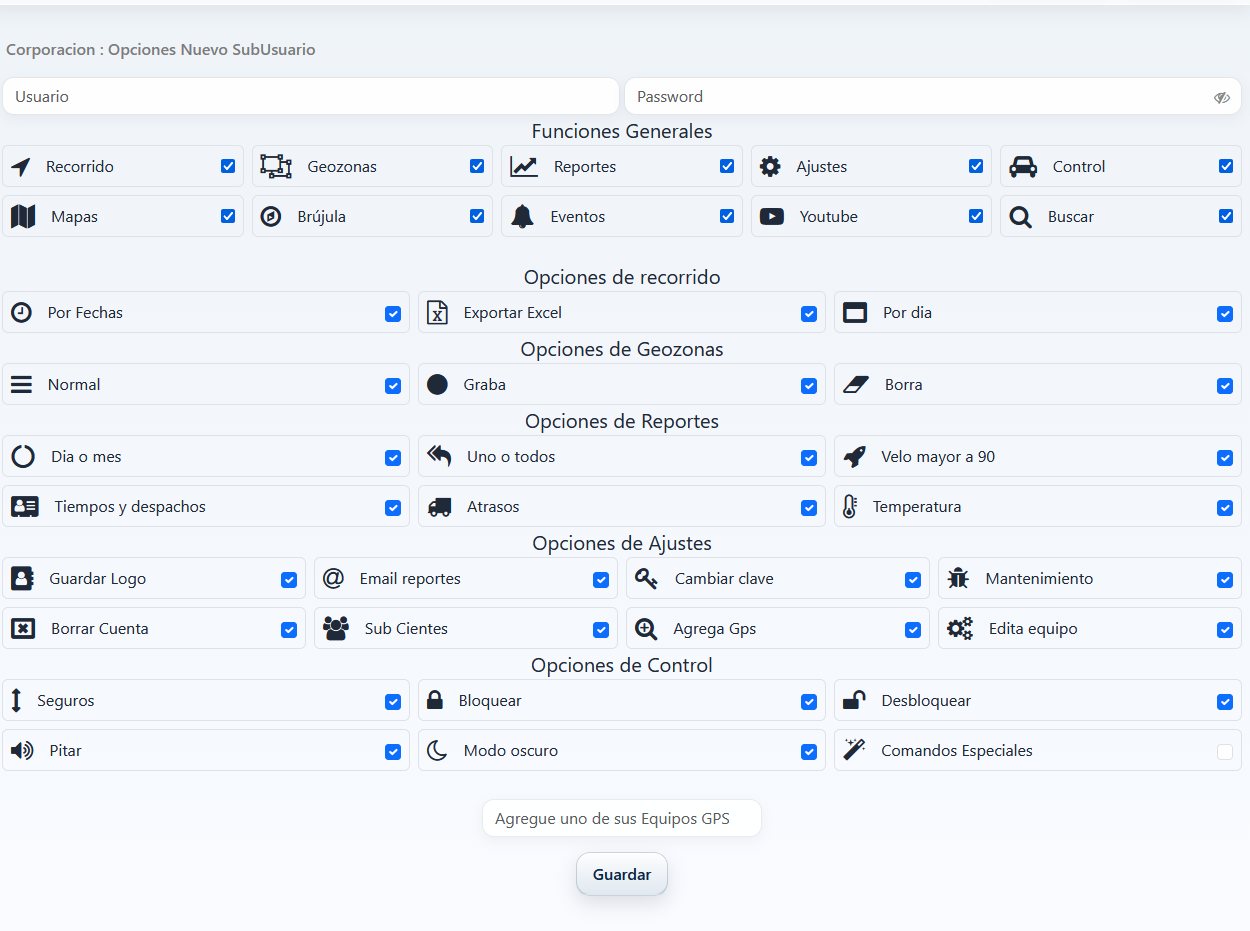The width and height of the screenshot is (1250, 931).
Task: Click the Borra eraser icon
Action: tap(856, 385)
